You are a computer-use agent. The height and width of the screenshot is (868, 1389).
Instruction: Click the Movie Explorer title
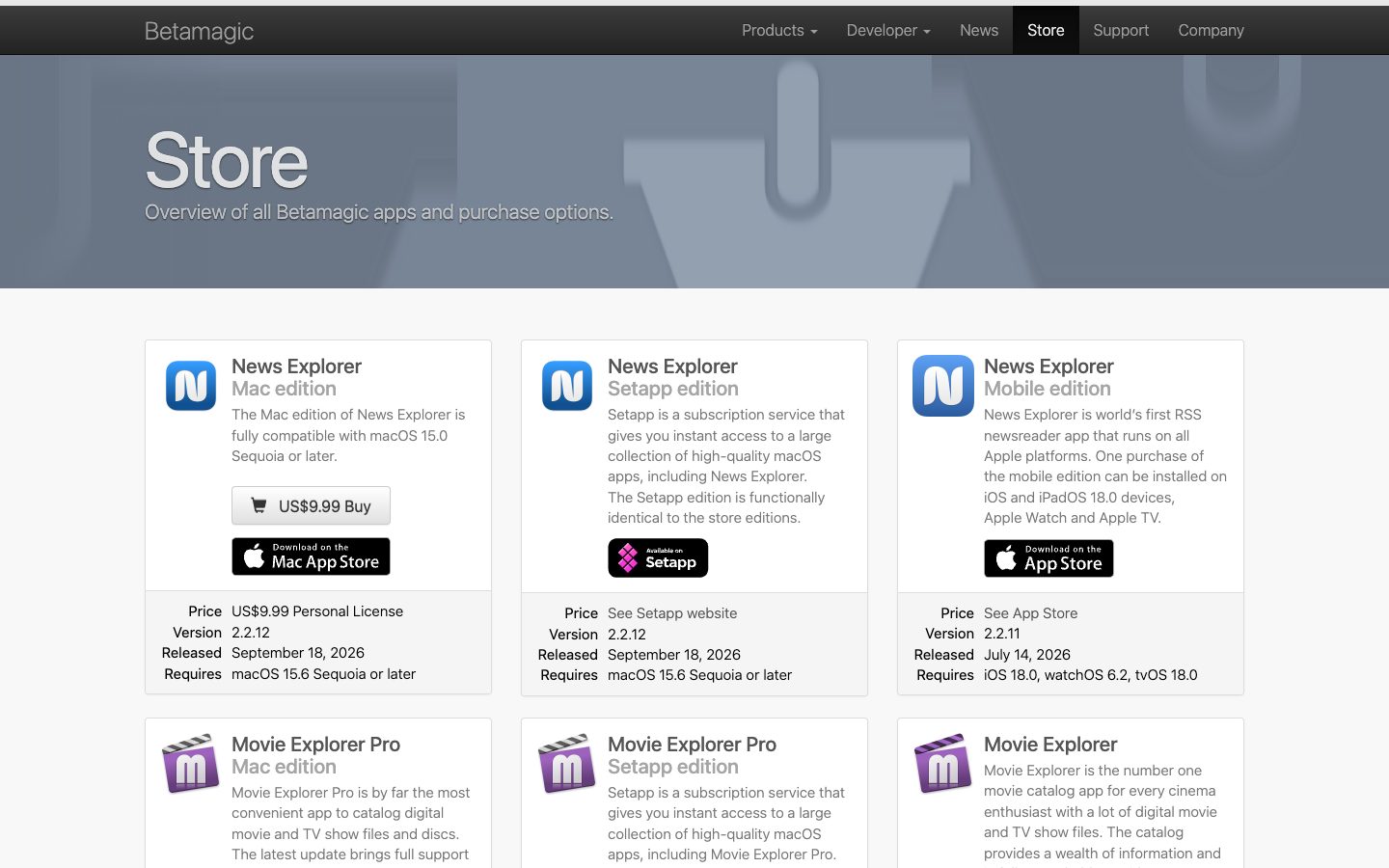(1050, 745)
